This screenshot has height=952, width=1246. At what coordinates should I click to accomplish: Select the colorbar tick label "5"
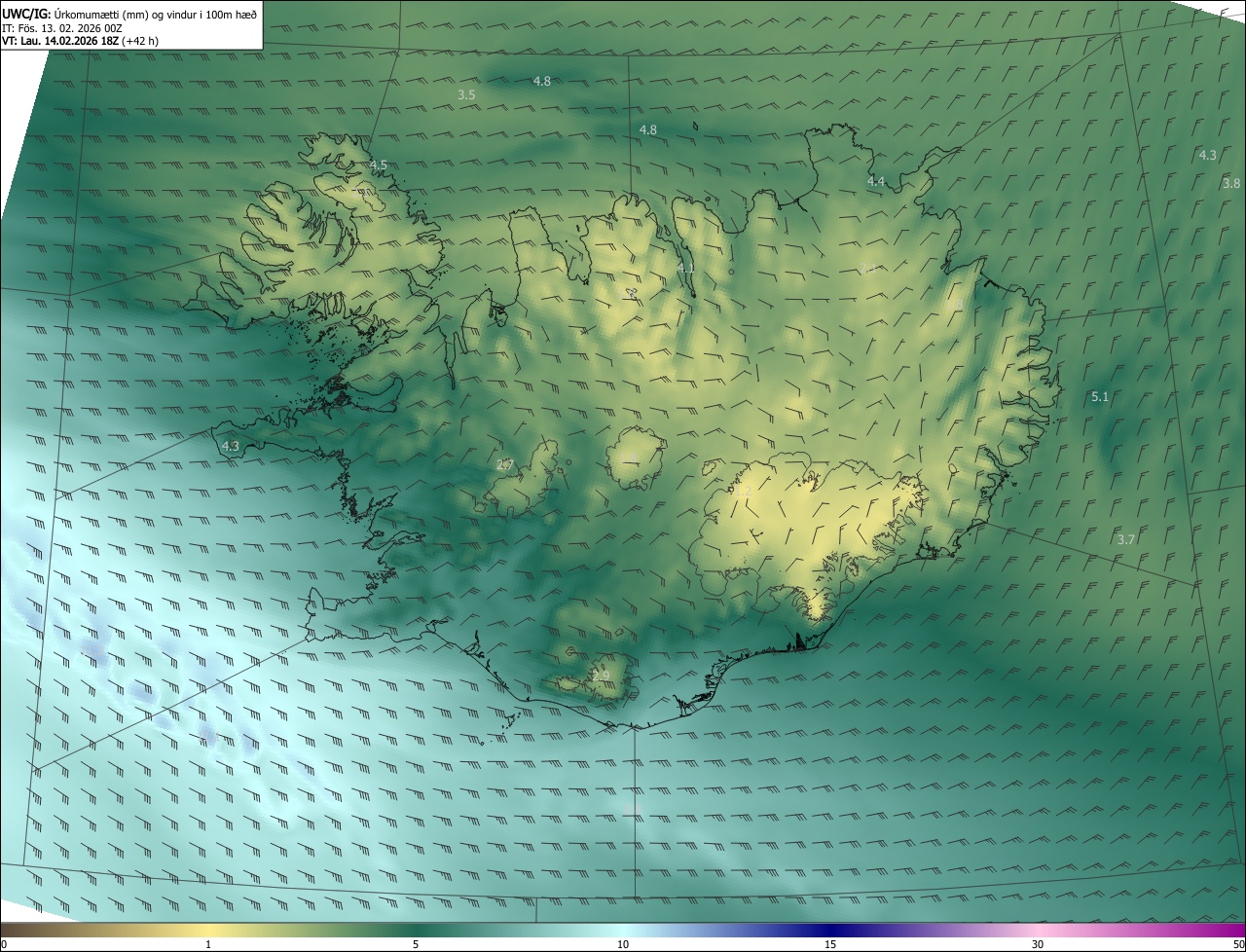point(416,944)
